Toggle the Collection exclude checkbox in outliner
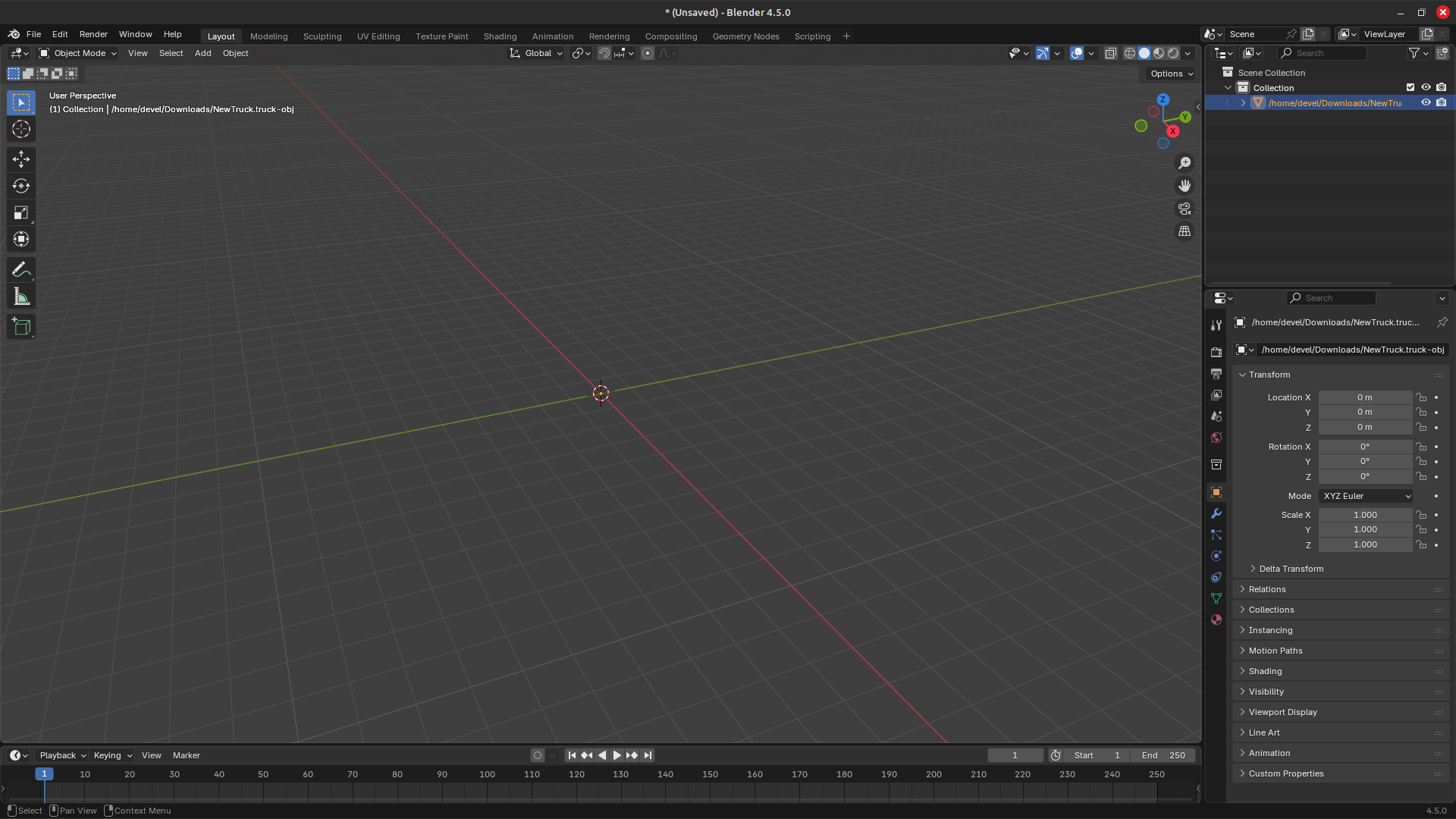Screen dimensions: 1456x819 click(1410, 87)
